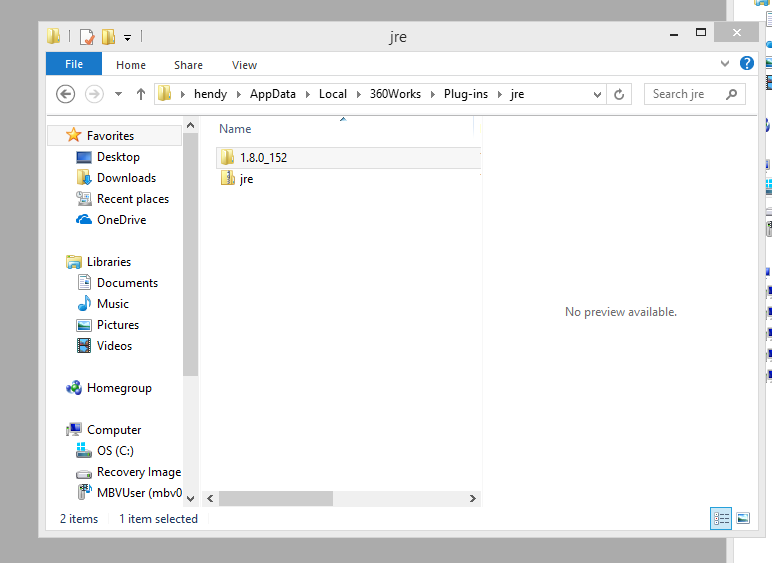The width and height of the screenshot is (772, 563).
Task: Click the navigation pane scroll down arrow
Action: (x=191, y=499)
